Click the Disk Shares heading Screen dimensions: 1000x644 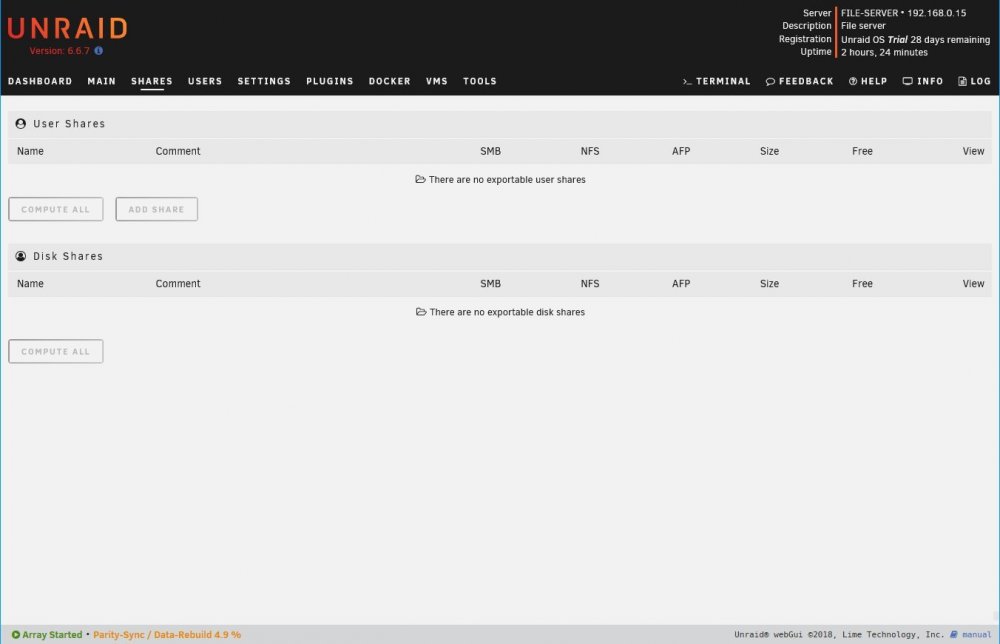[x=68, y=256]
